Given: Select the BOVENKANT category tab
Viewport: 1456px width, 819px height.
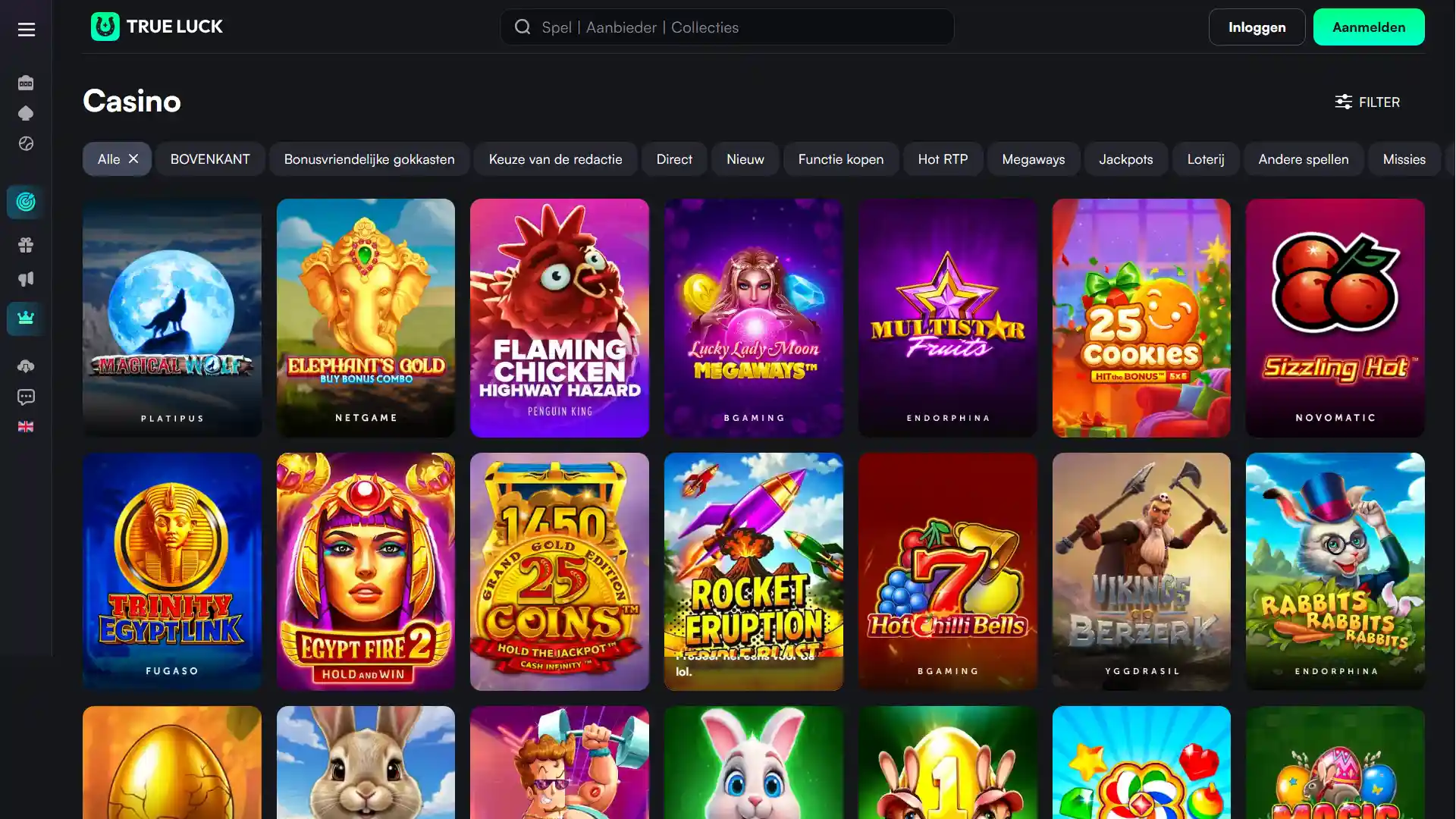Looking at the screenshot, I should [x=210, y=159].
